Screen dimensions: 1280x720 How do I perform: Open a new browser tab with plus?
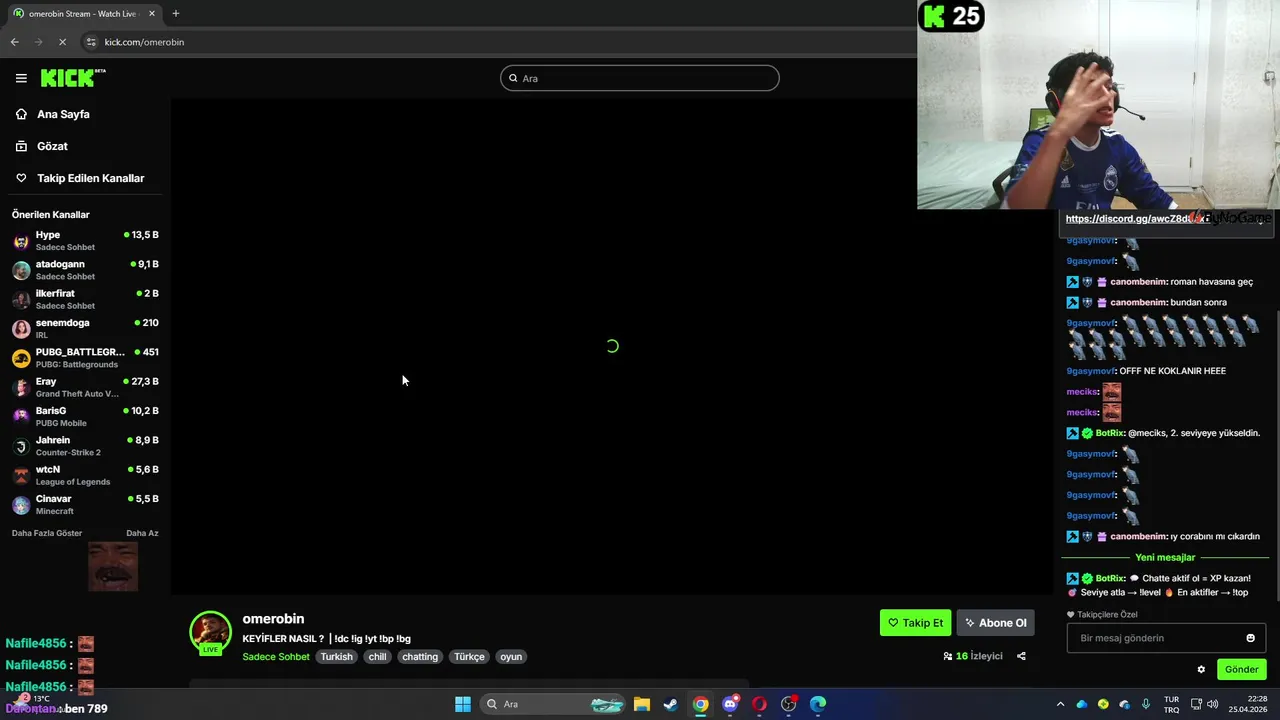[x=176, y=14]
